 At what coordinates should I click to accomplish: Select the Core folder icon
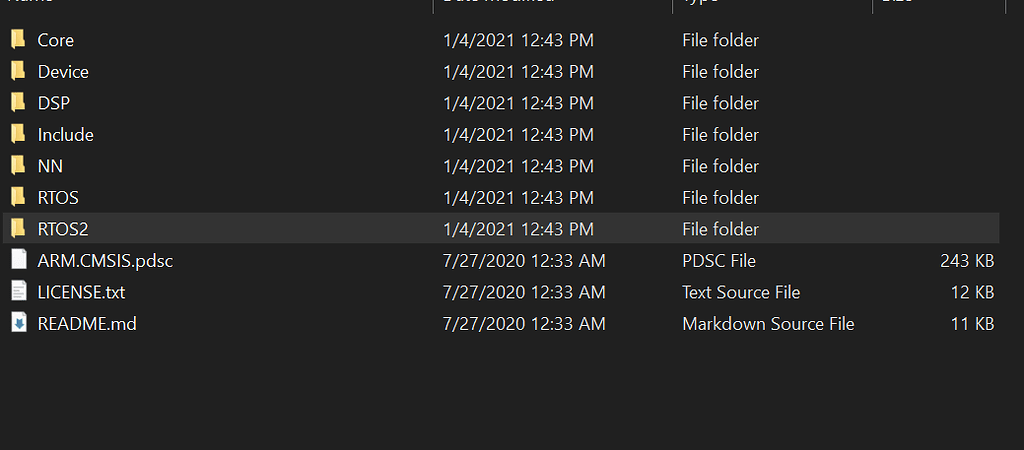click(x=18, y=40)
